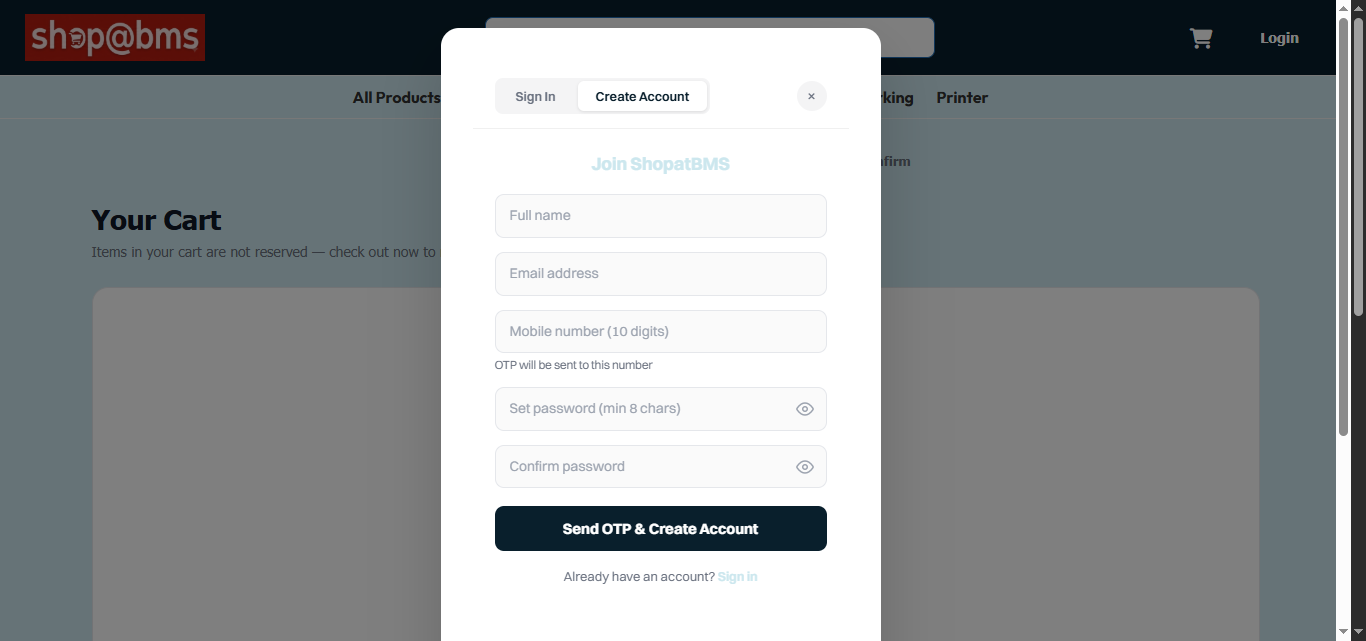
Task: Switch to the Sign In tab
Action: [535, 96]
